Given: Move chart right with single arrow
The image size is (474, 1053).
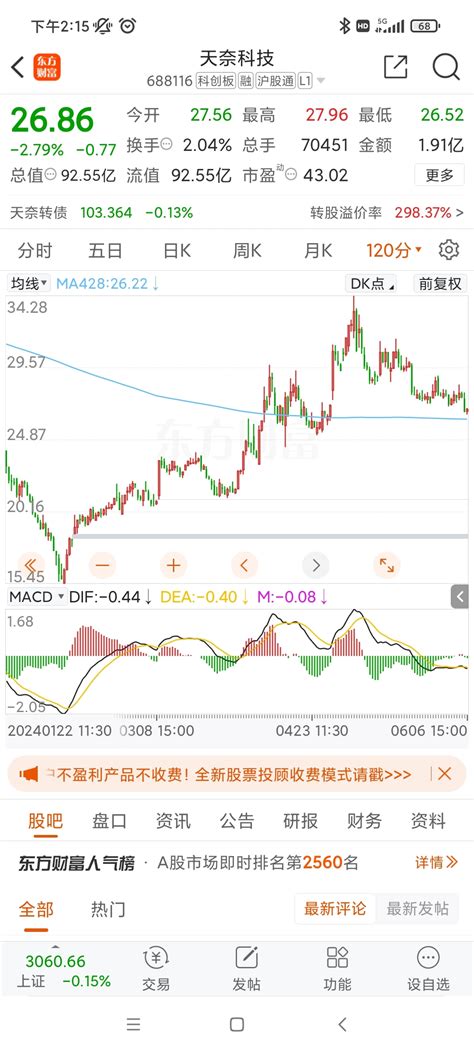Looking at the screenshot, I should (x=316, y=565).
